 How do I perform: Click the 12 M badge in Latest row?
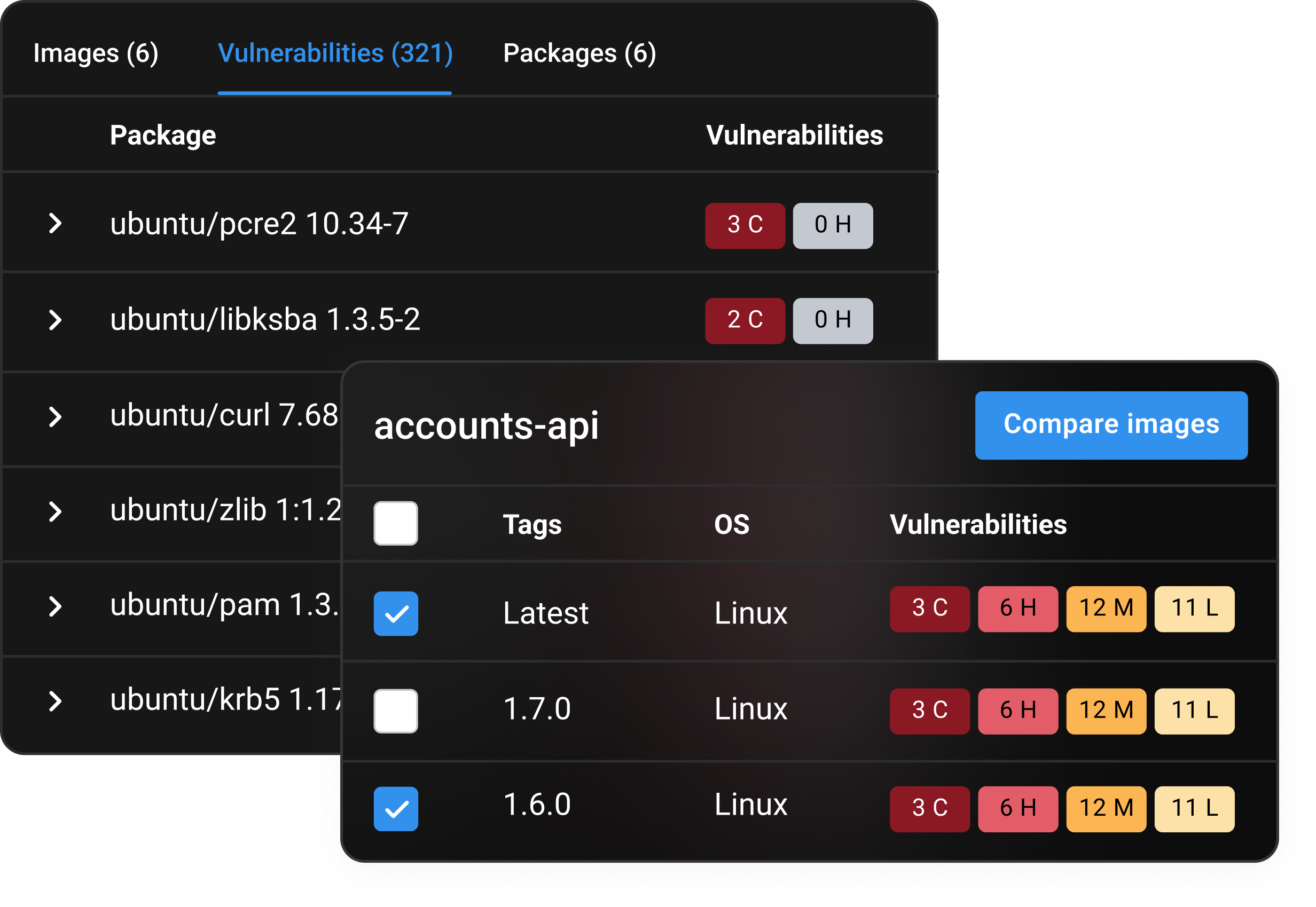(x=1106, y=609)
